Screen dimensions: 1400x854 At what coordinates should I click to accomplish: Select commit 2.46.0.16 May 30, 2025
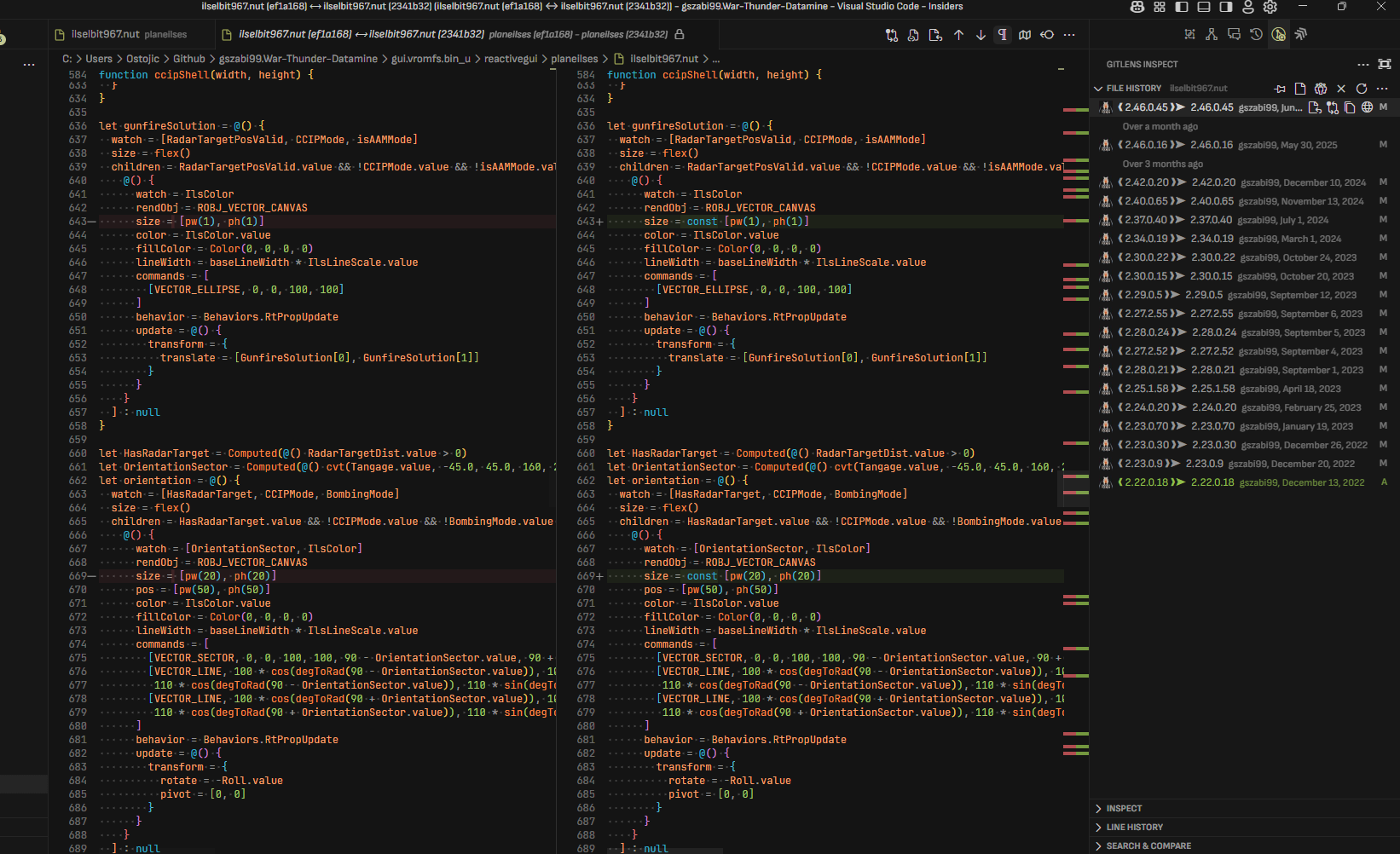click(x=1245, y=145)
